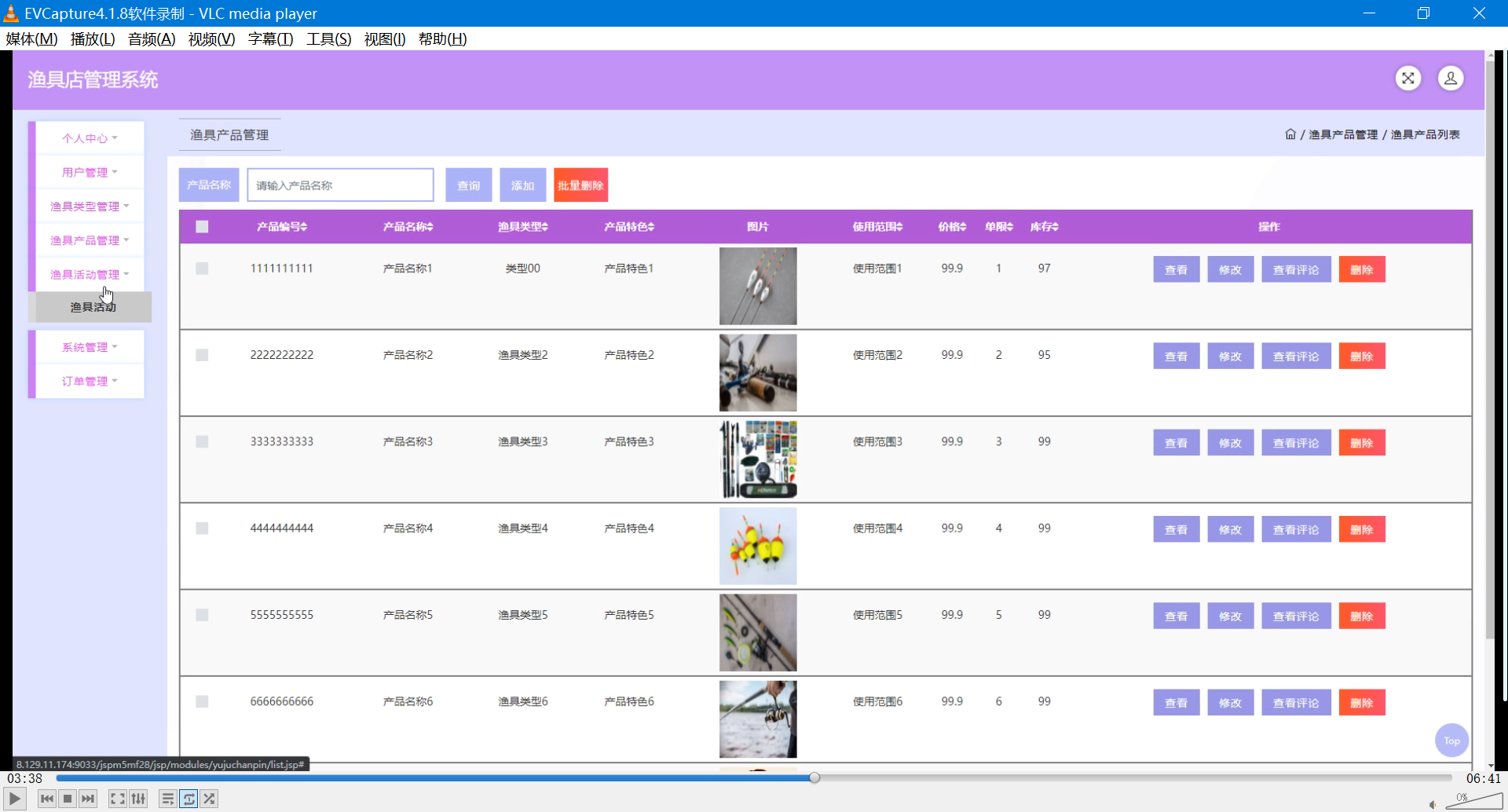This screenshot has width=1508, height=812.
Task: Show the VLC playlist icon
Action: pyautogui.click(x=168, y=799)
